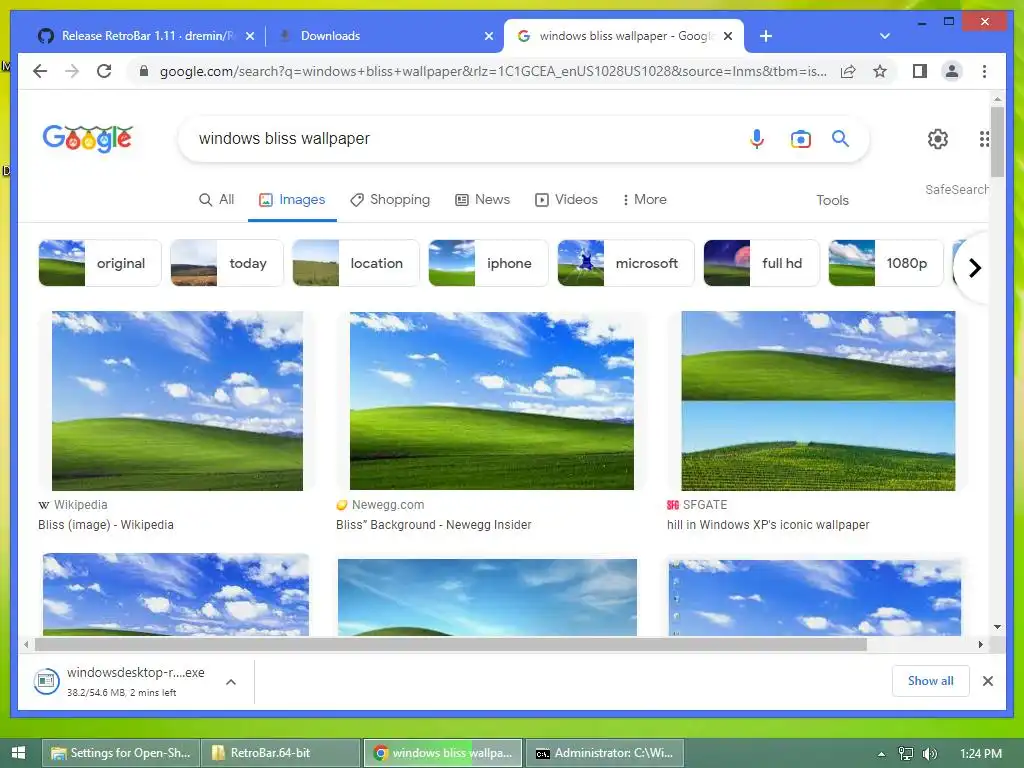Expand download item options chevron

[x=231, y=682]
